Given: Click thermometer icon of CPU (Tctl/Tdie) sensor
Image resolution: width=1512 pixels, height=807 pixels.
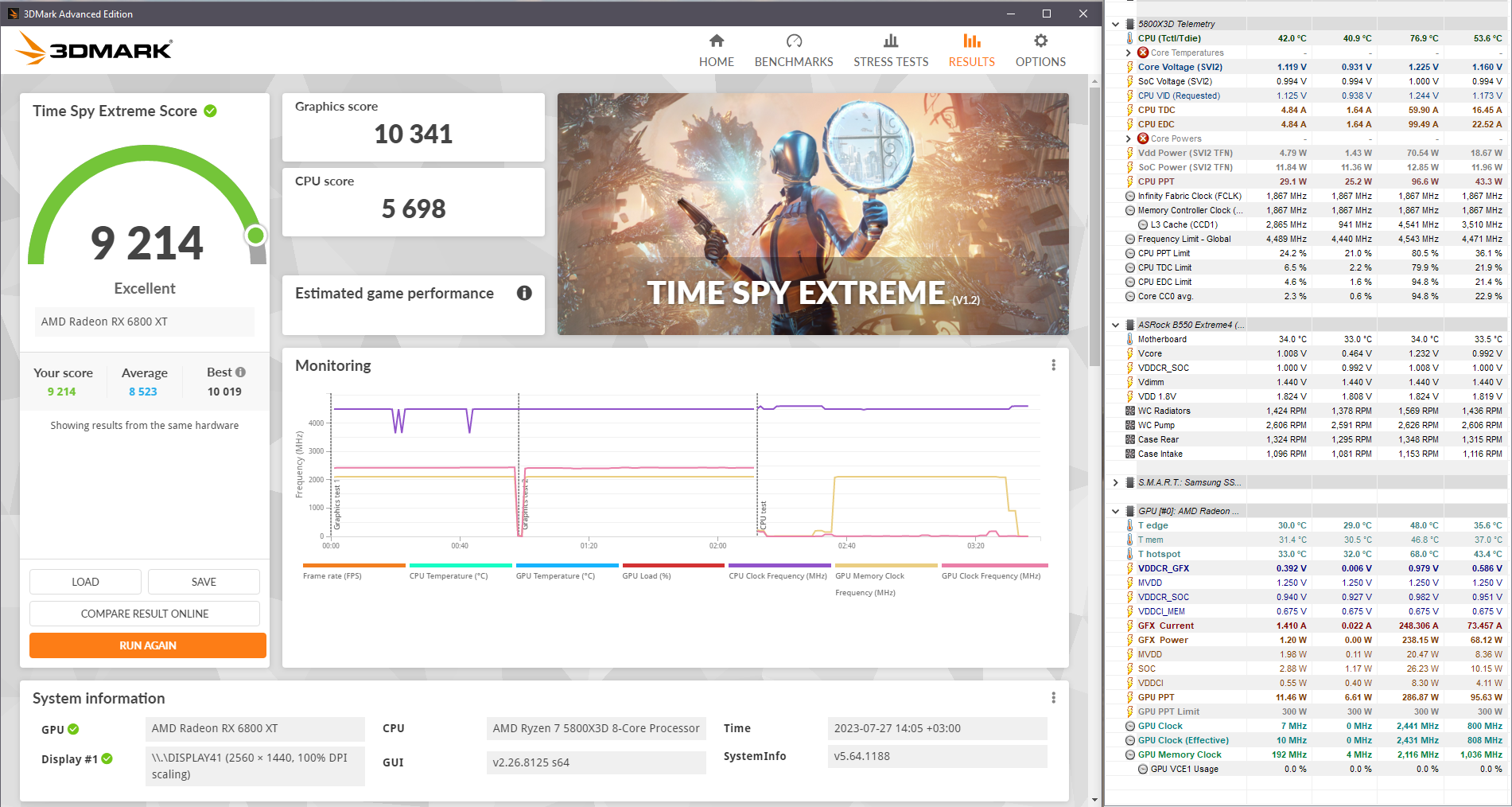Looking at the screenshot, I should point(1129,38).
